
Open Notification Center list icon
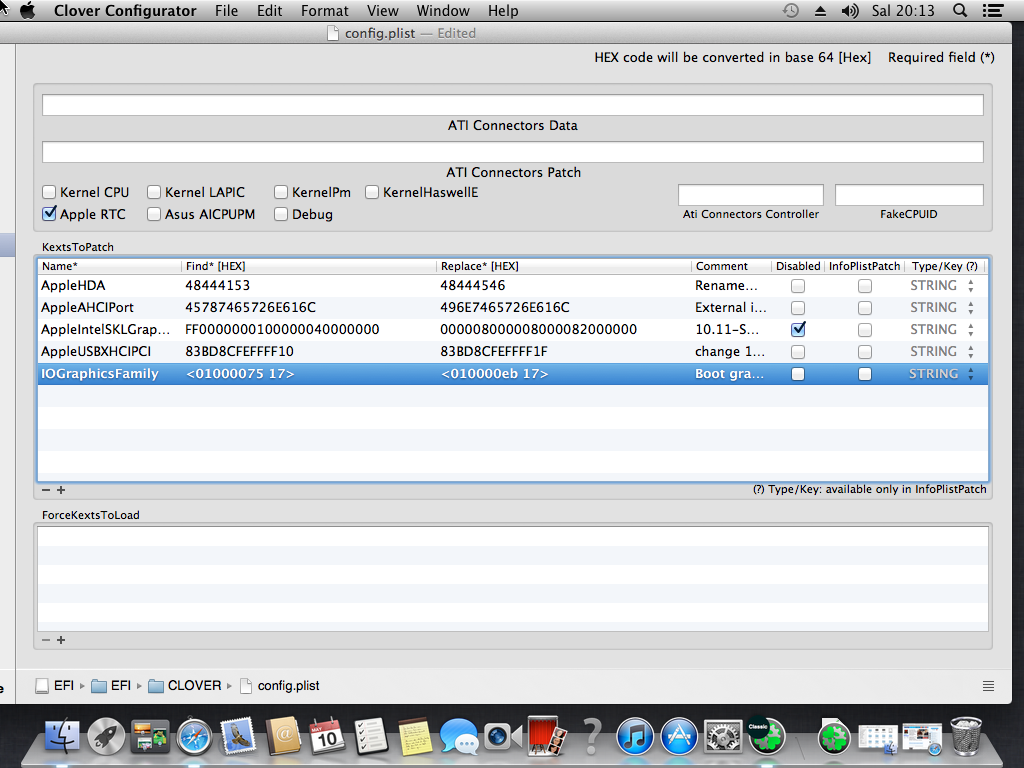[993, 10]
